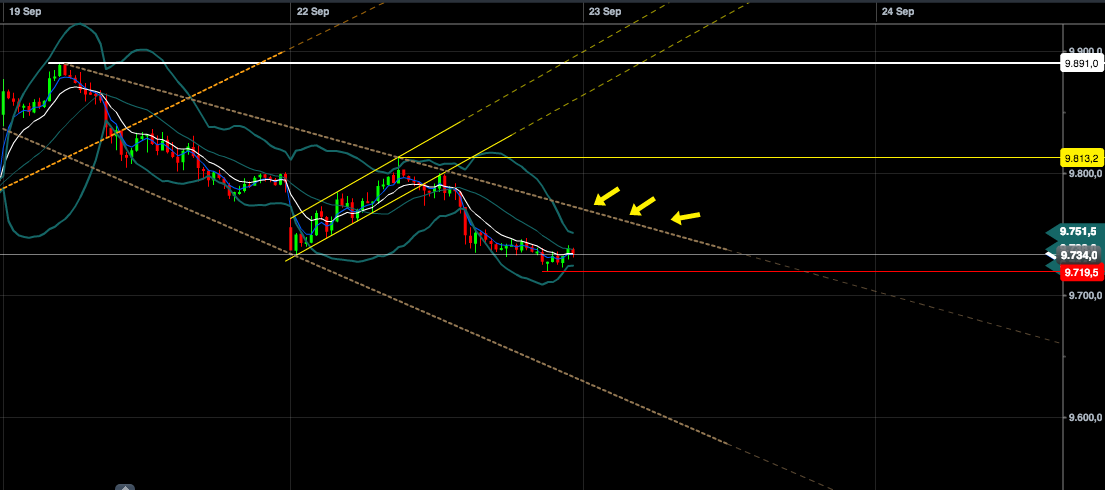Select the yellow 9.813,2 price label
The width and height of the screenshot is (1105, 490).
tap(1081, 158)
